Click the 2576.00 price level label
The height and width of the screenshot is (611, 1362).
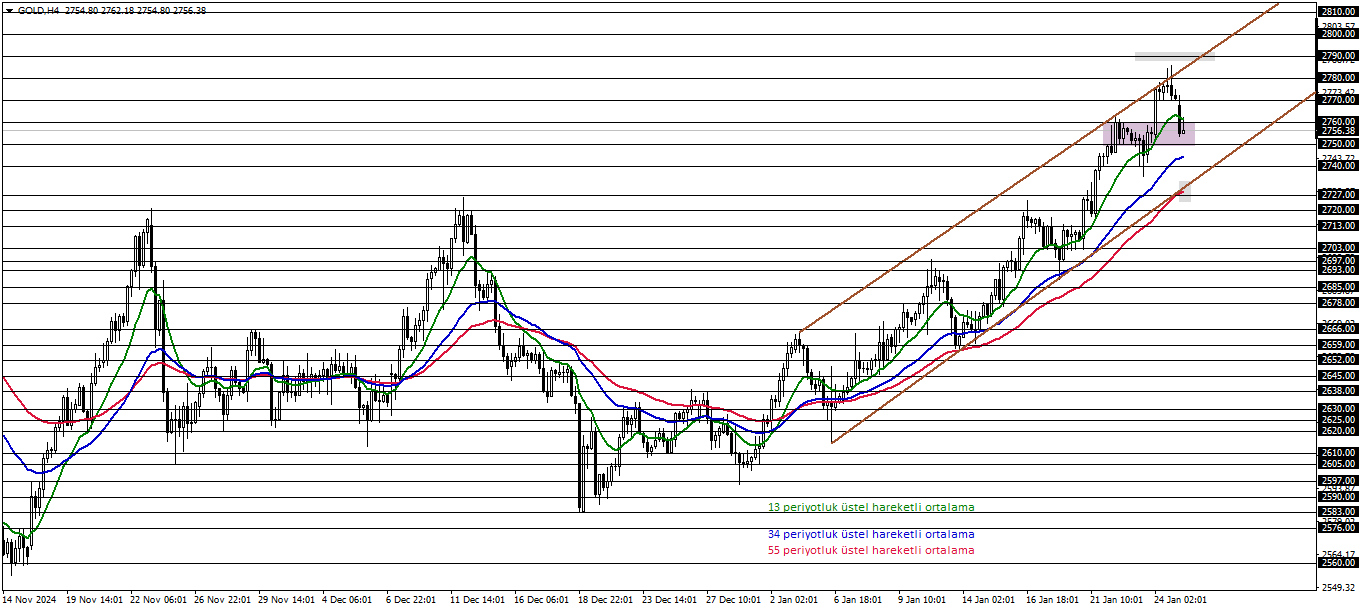[x=1338, y=528]
